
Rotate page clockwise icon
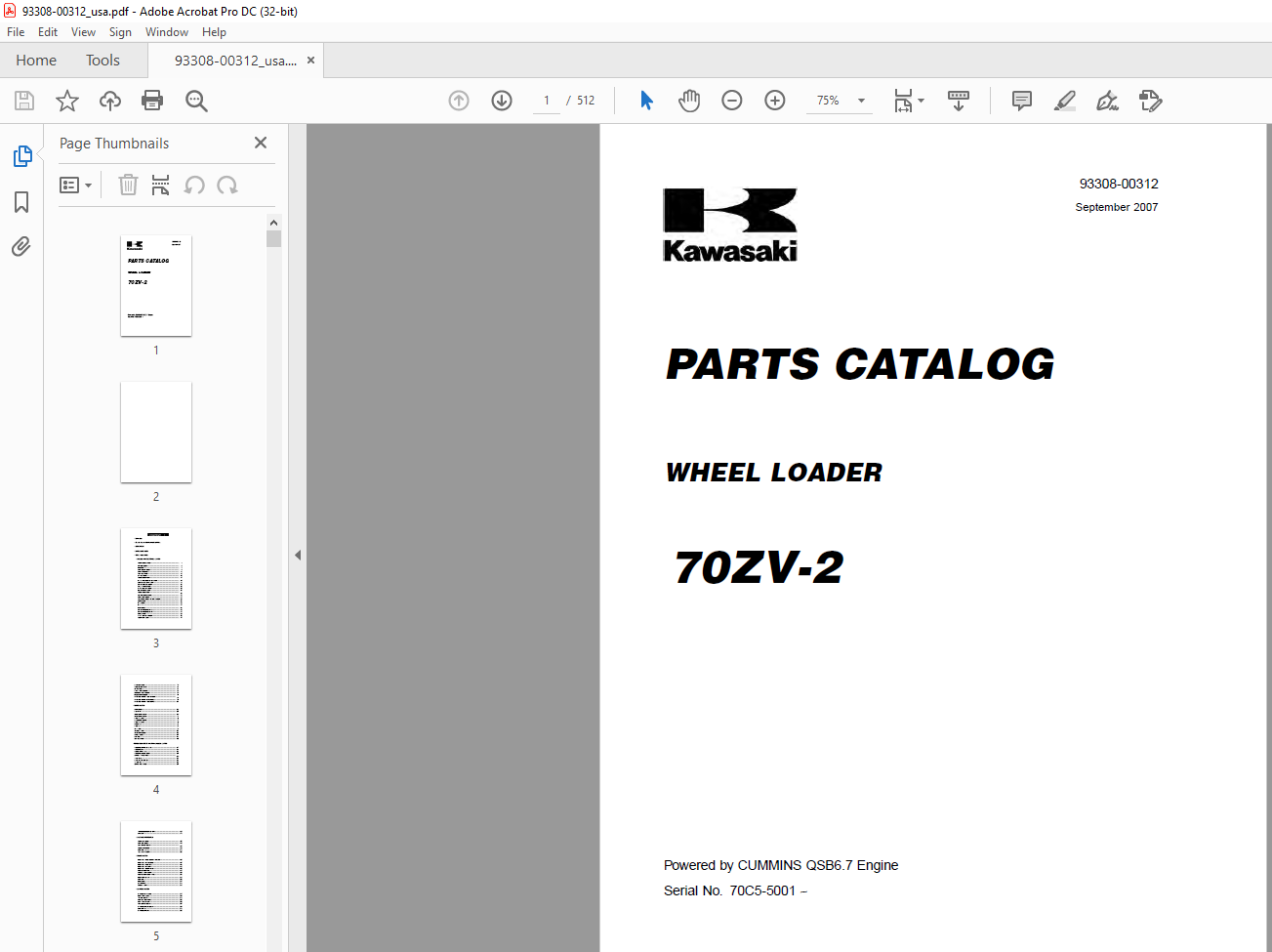coord(227,185)
